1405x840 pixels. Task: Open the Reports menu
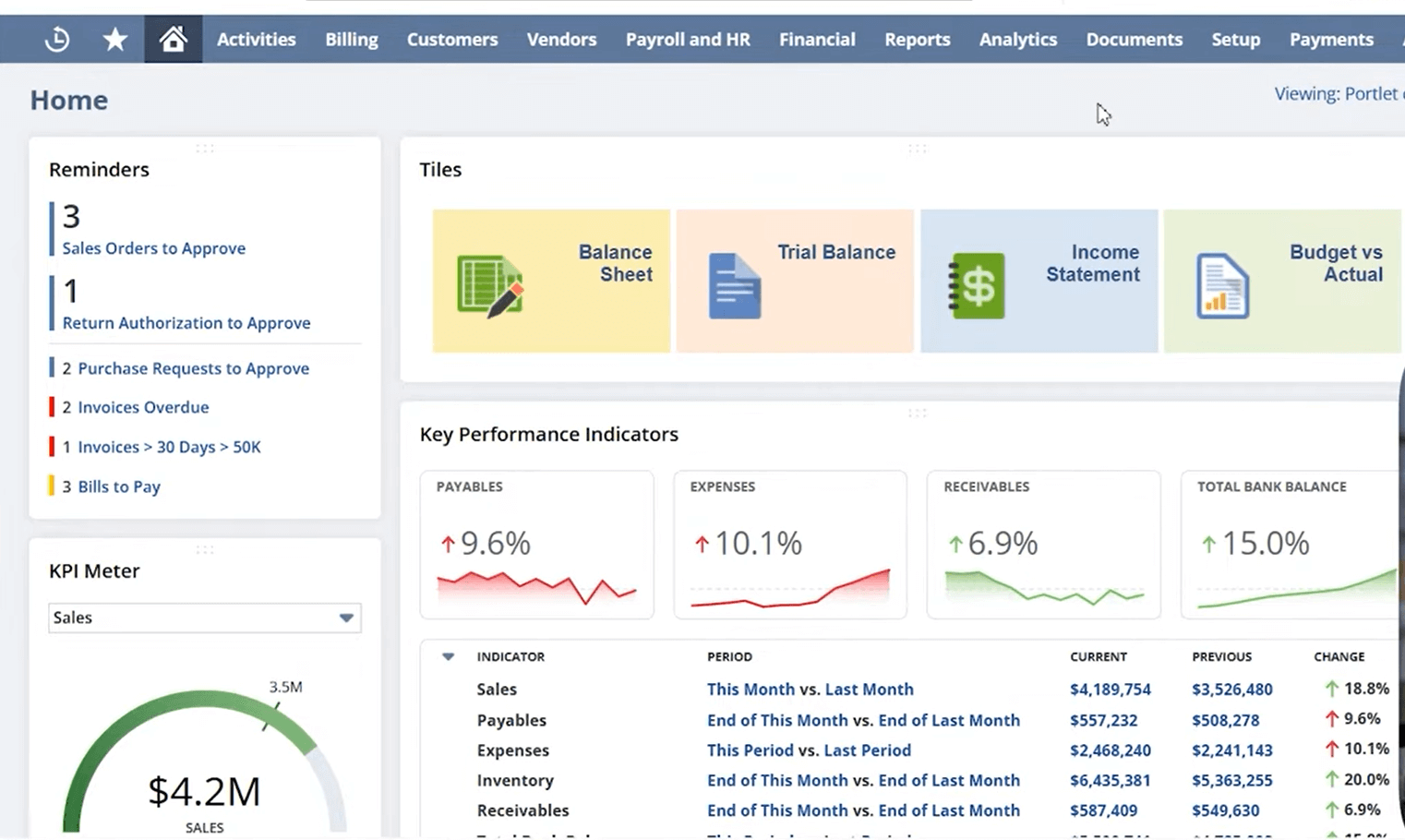[917, 39]
